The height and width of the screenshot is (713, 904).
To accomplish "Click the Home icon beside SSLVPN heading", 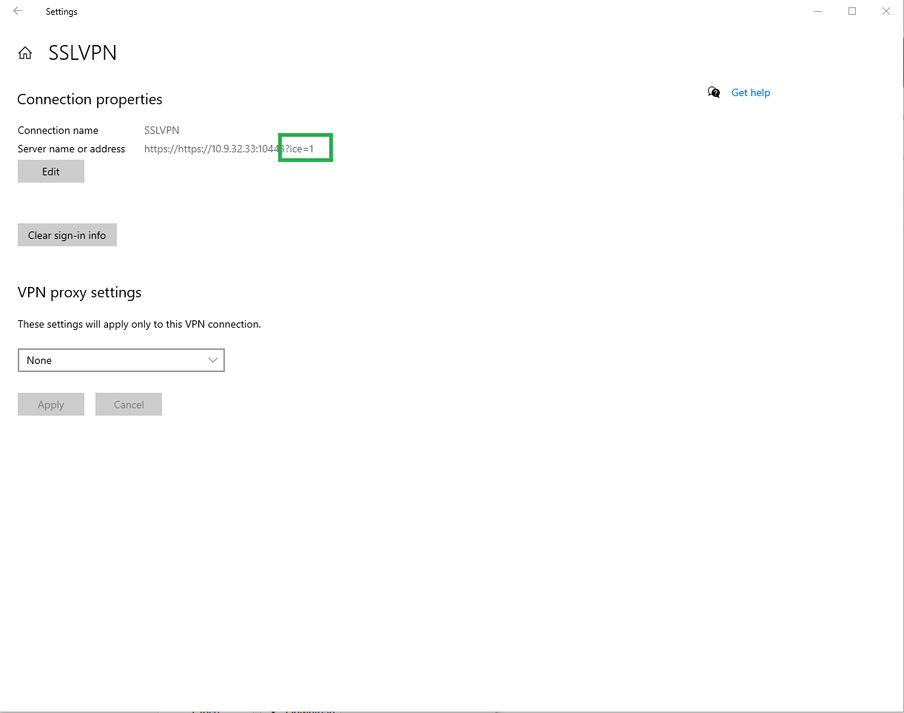I will click(x=24, y=52).
